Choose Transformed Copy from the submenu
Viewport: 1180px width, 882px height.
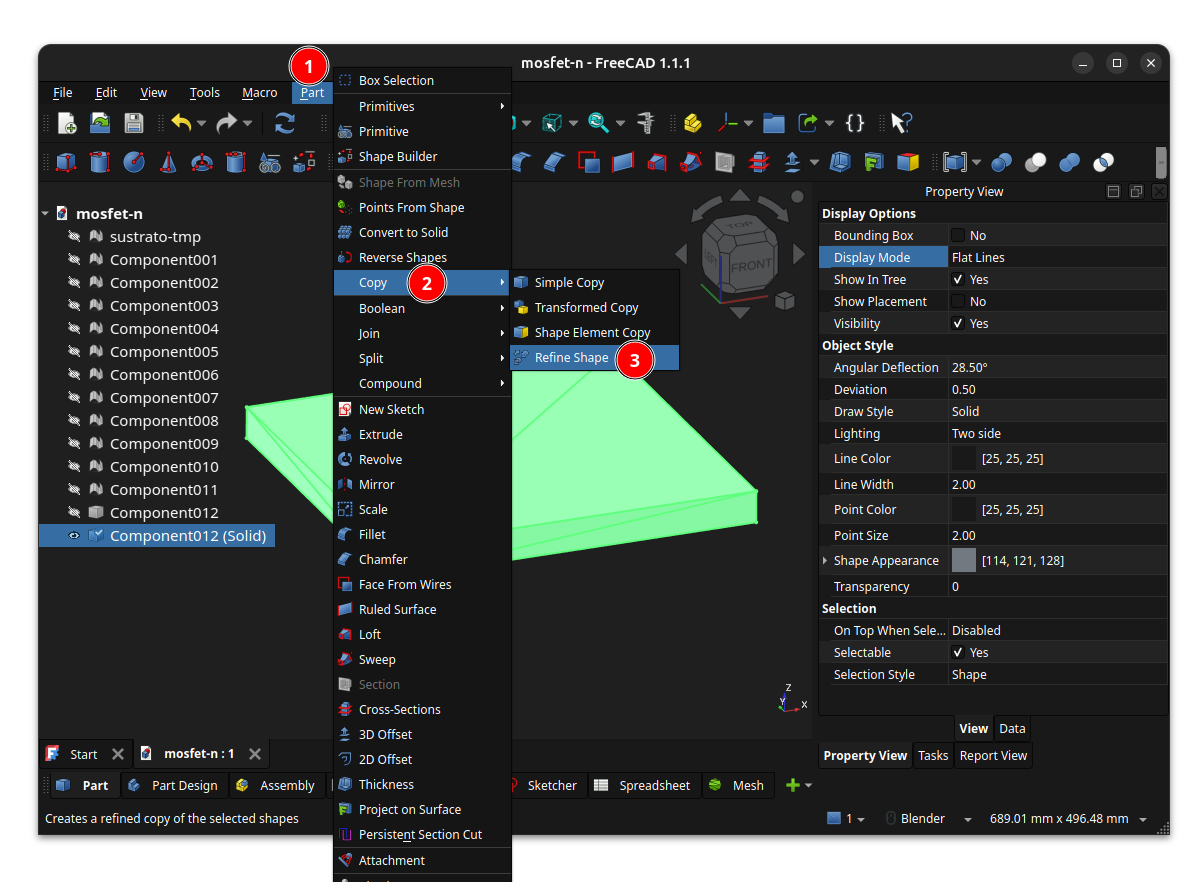tap(595, 307)
